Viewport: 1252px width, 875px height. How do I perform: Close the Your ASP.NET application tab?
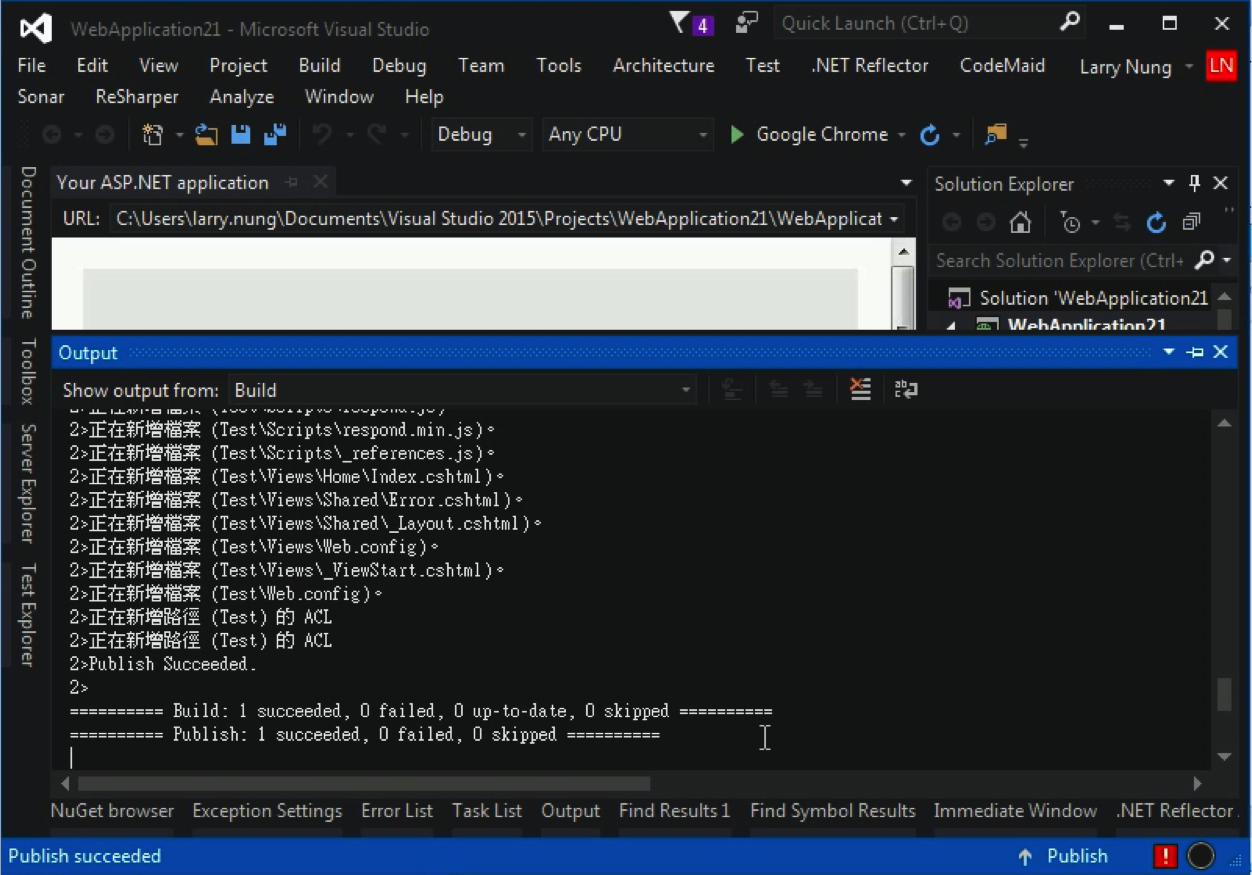pos(320,182)
